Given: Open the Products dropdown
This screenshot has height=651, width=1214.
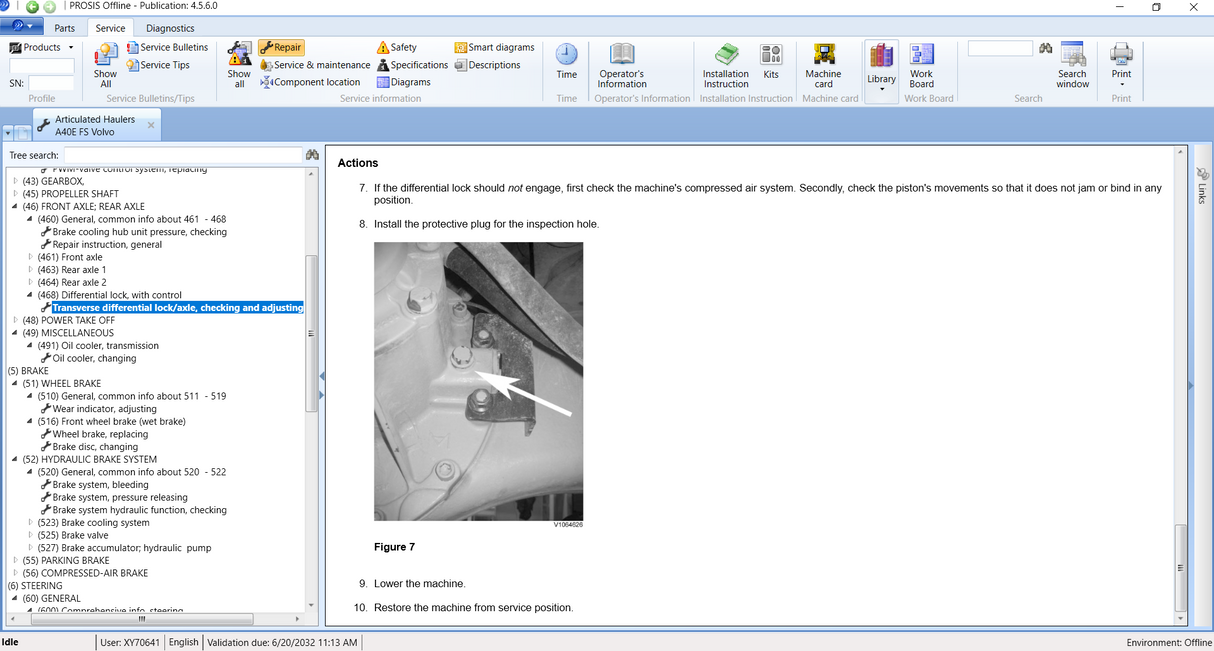Looking at the screenshot, I should pyautogui.click(x=42, y=47).
